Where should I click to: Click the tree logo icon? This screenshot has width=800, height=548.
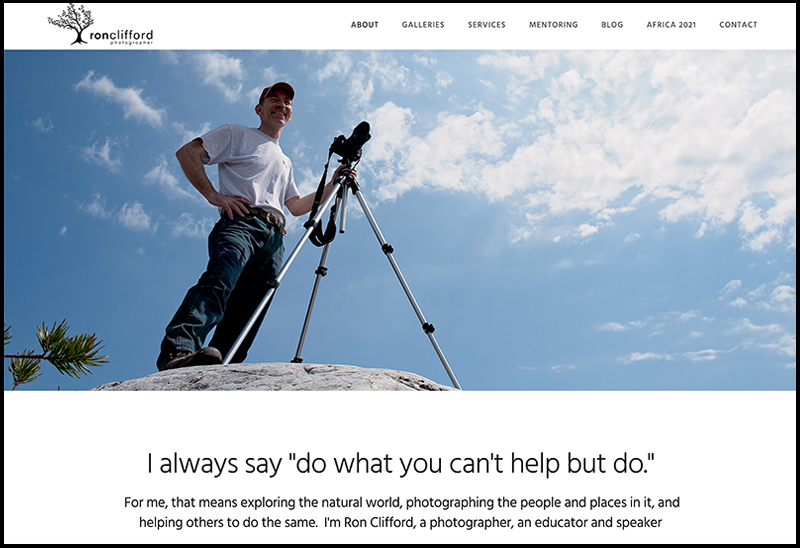[x=71, y=23]
